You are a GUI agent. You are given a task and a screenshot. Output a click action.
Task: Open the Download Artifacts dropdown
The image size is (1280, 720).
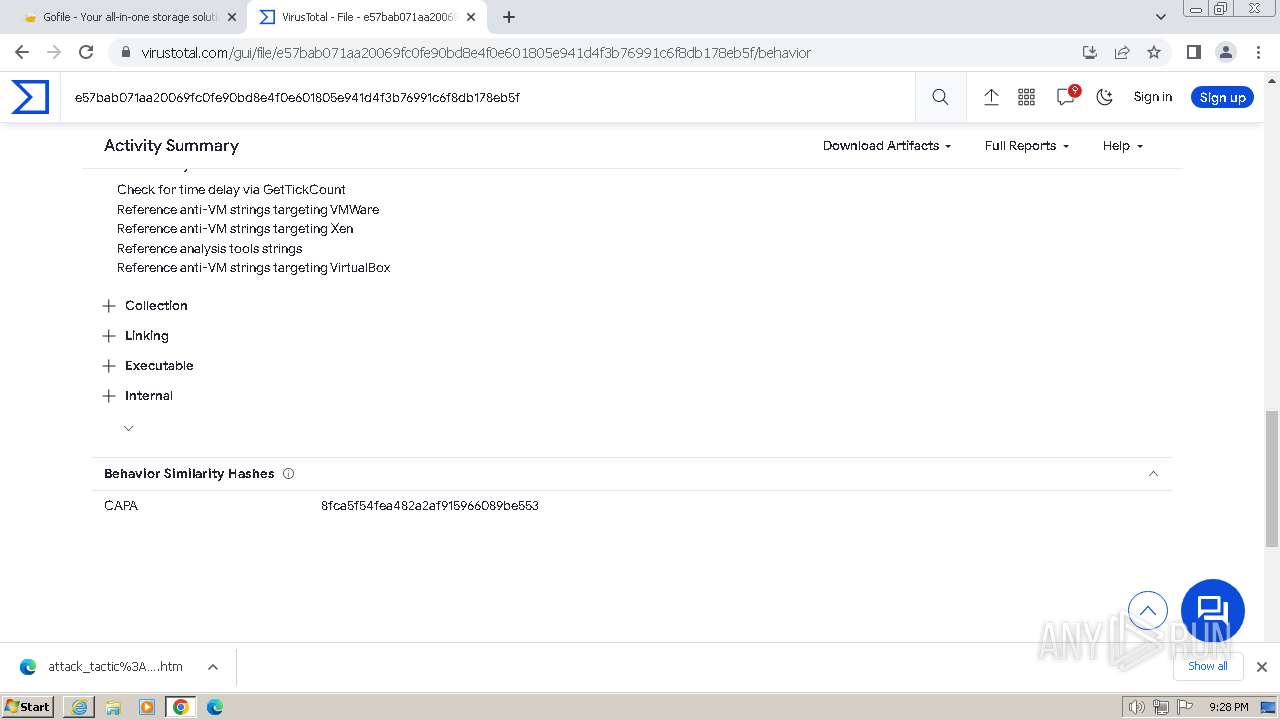pyautogui.click(x=886, y=146)
